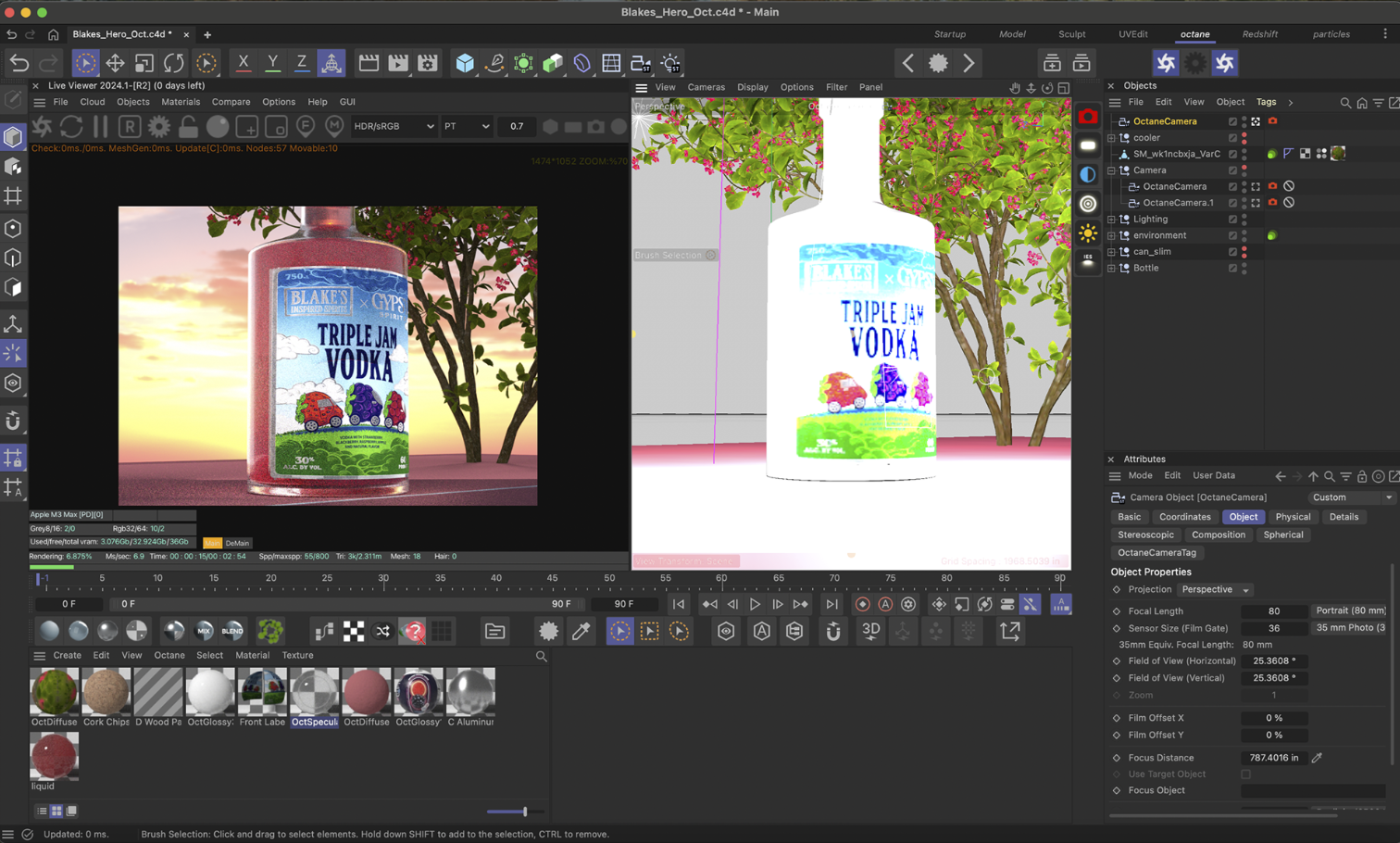The height and width of the screenshot is (843, 1400).
Task: Expand the cooler object group
Action: point(1112,138)
